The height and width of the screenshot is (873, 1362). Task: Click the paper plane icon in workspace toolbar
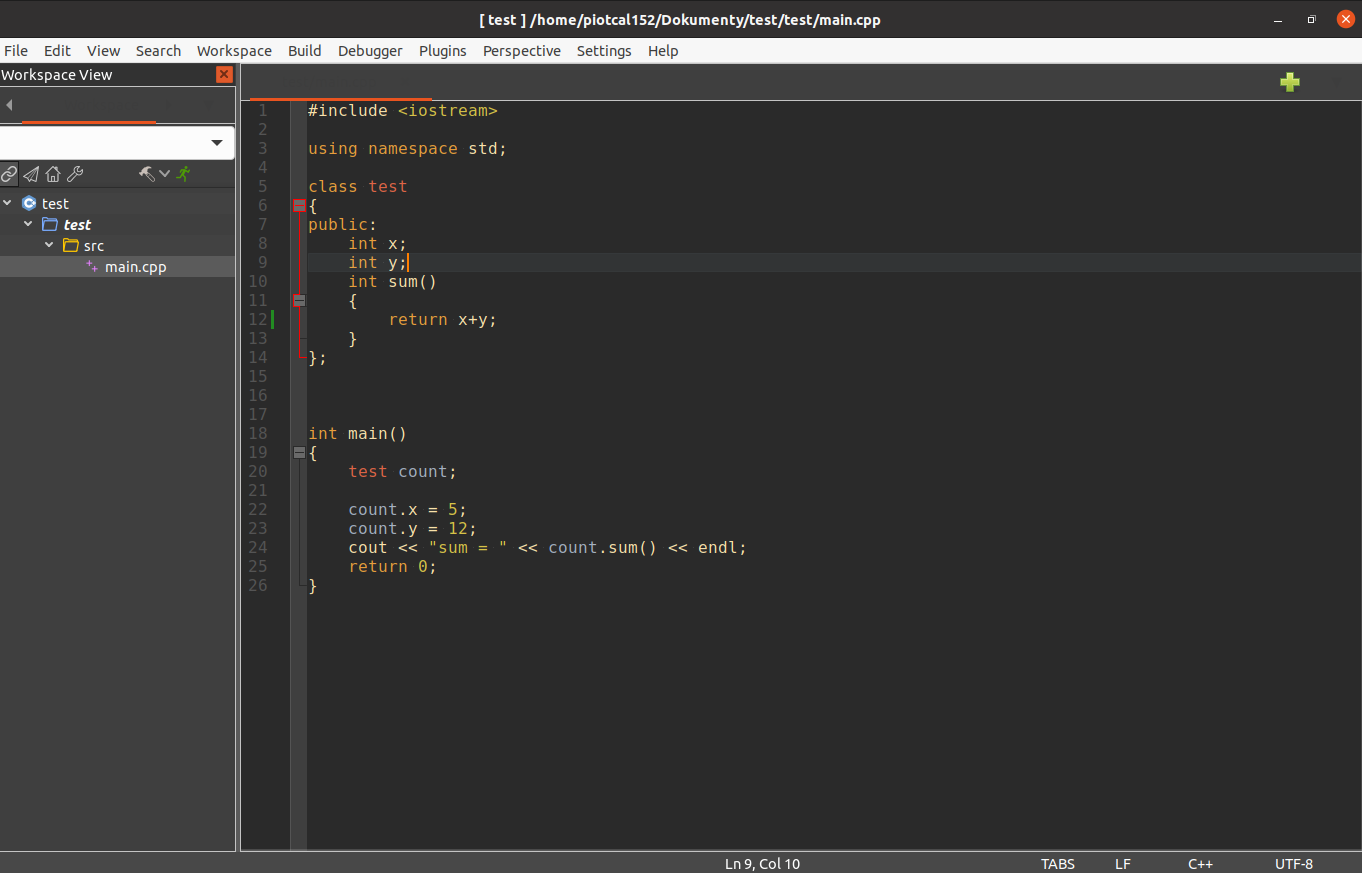coord(31,174)
